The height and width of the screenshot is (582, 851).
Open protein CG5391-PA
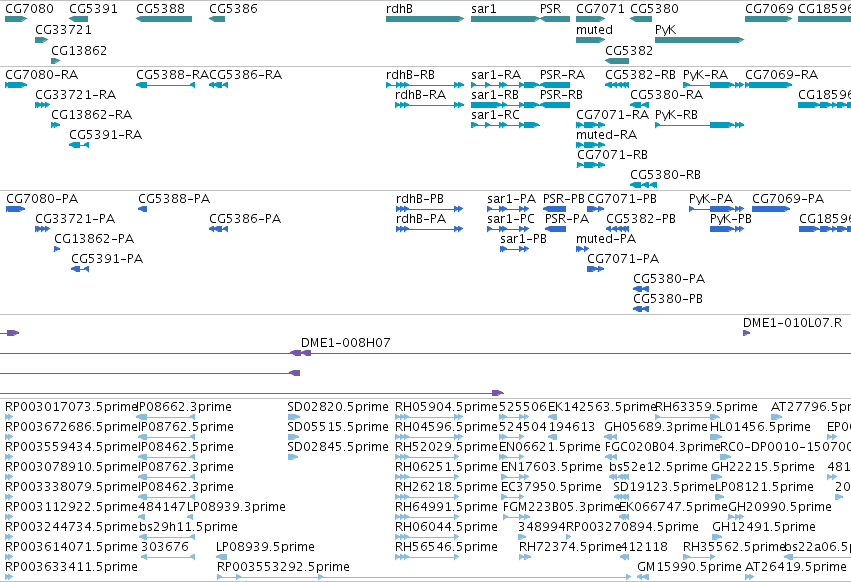point(107,260)
